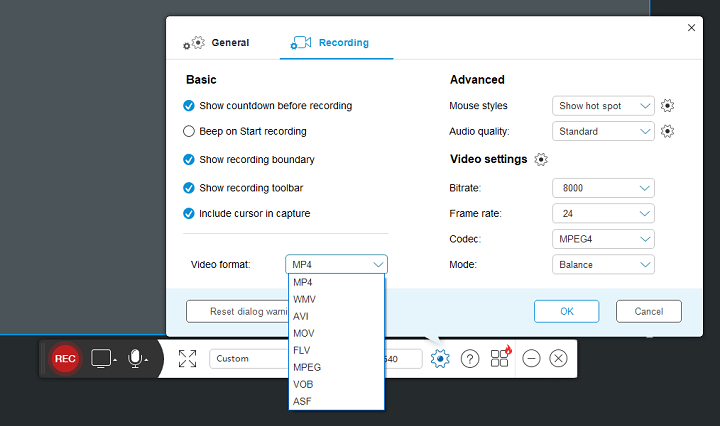
Task: Toggle Show countdown before recording
Action: pyautogui.click(x=189, y=106)
